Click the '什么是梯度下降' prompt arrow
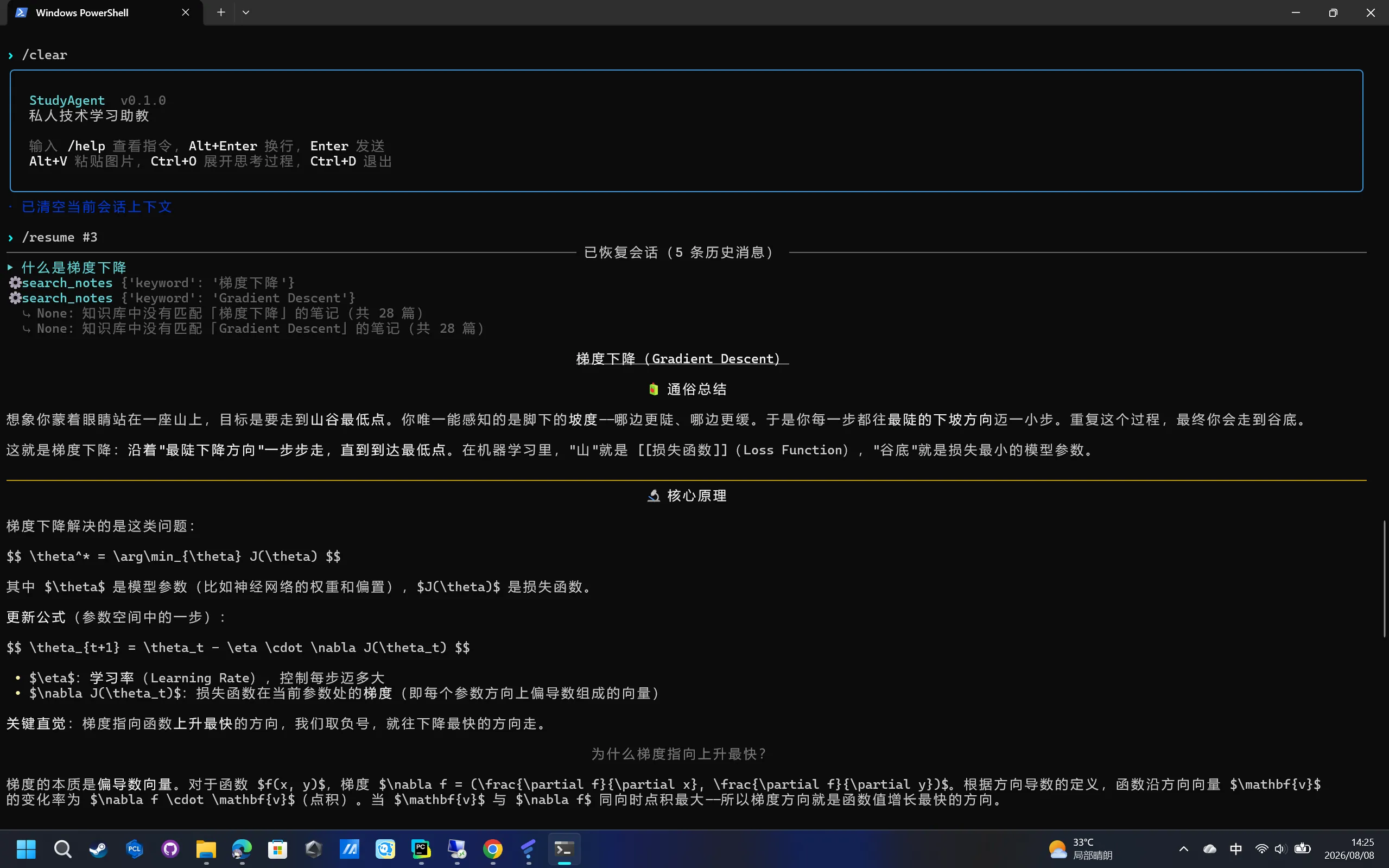Screen dimensions: 1389x868 [10, 268]
